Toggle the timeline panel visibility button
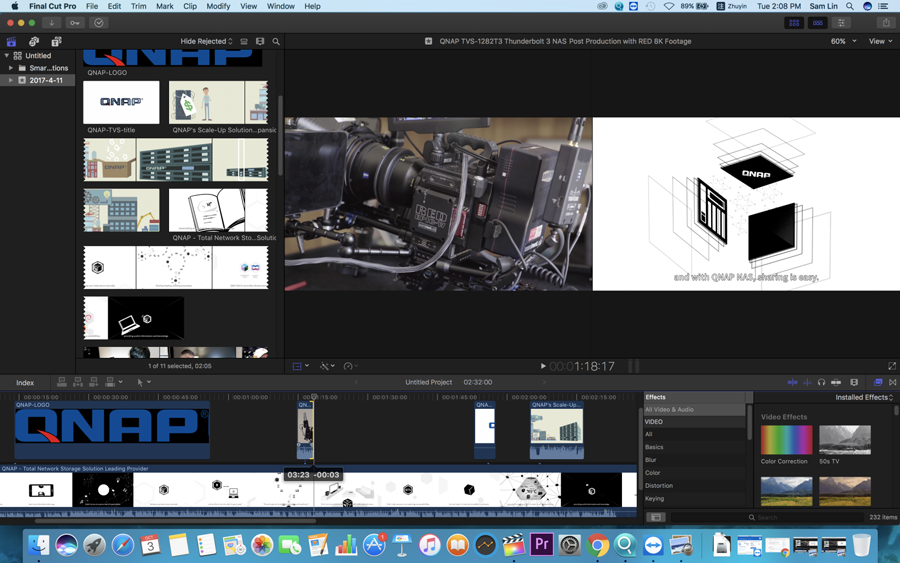This screenshot has width=900, height=563. 817,23
